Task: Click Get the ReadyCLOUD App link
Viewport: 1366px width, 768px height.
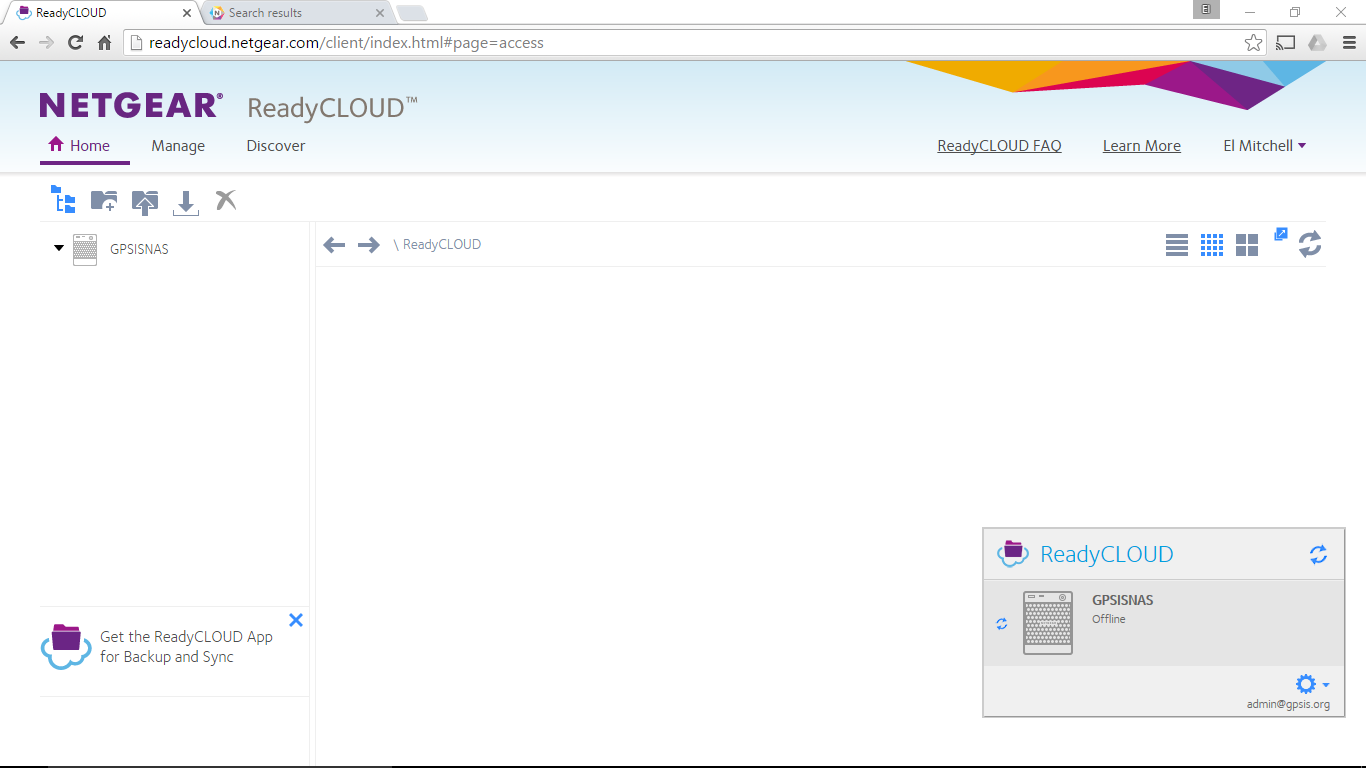Action: click(186, 647)
